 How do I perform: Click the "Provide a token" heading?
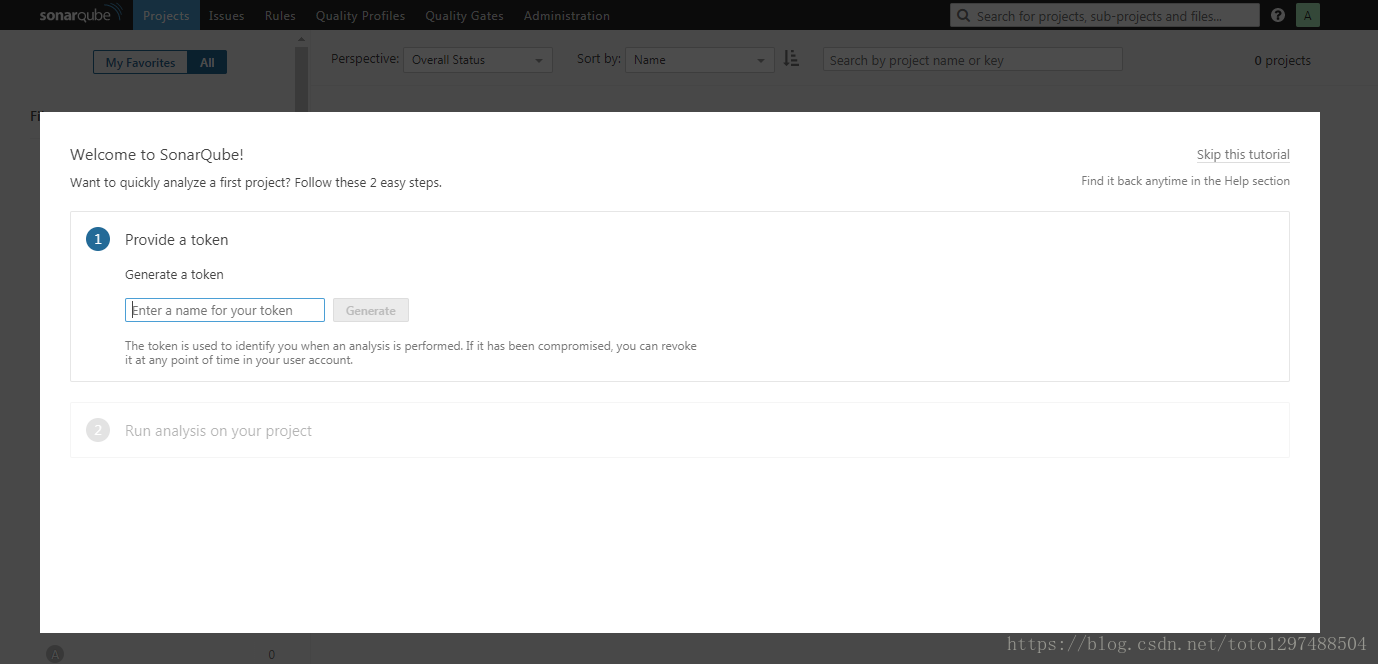coord(176,240)
